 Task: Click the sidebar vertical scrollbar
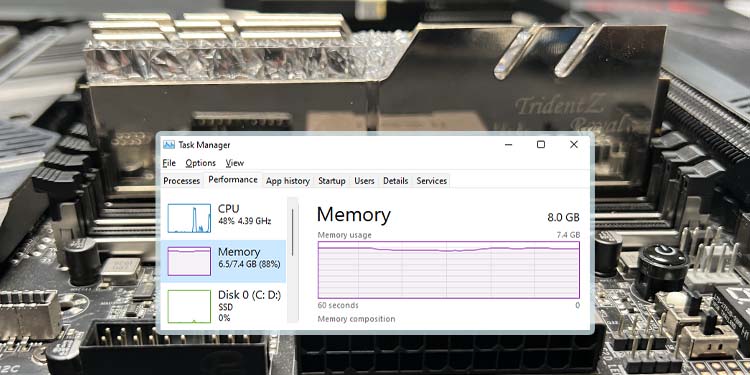tap(292, 260)
